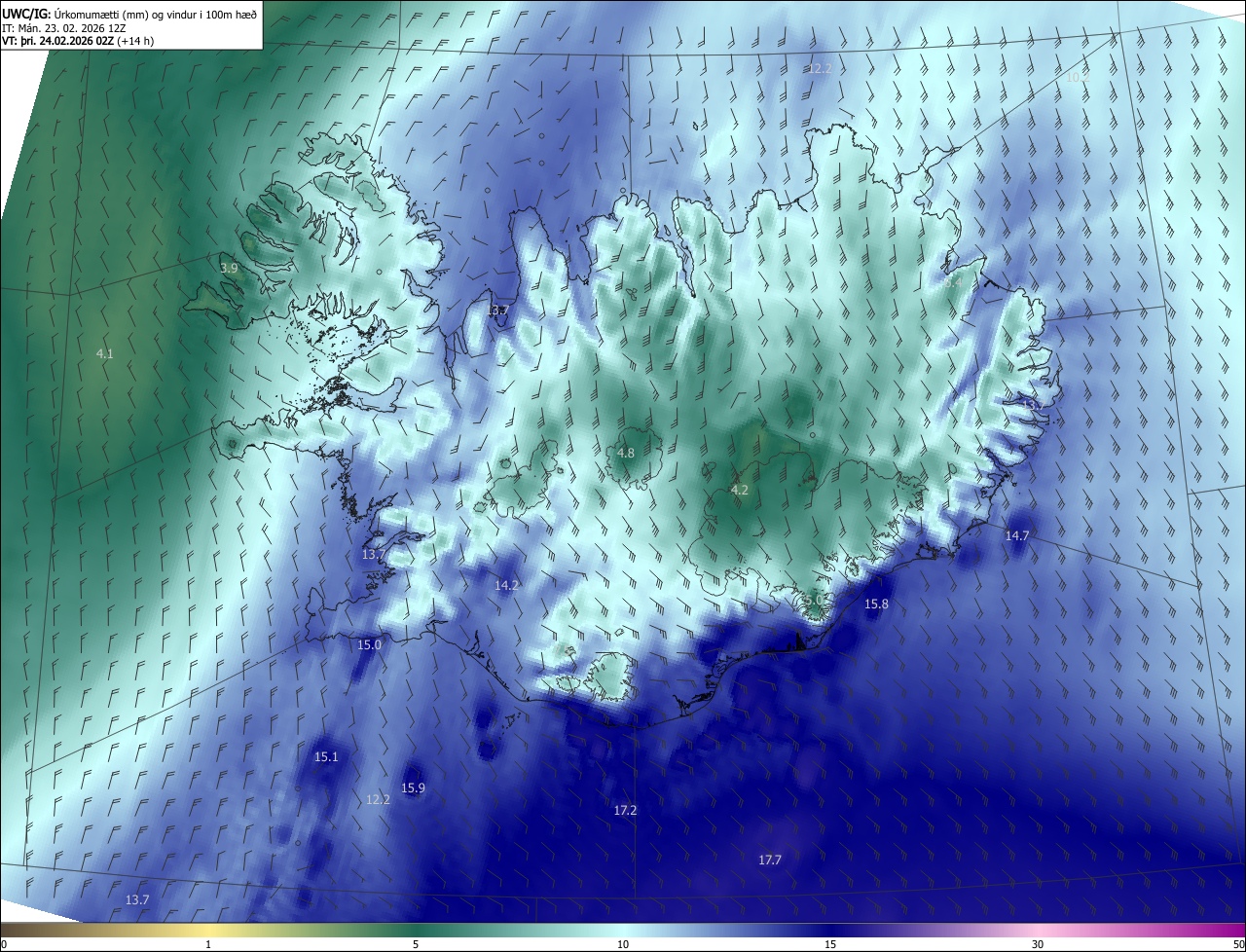Viewport: 1246px width, 952px height.
Task: Click the 12.2 value beside the 15.9 label
Action: pyautogui.click(x=378, y=799)
